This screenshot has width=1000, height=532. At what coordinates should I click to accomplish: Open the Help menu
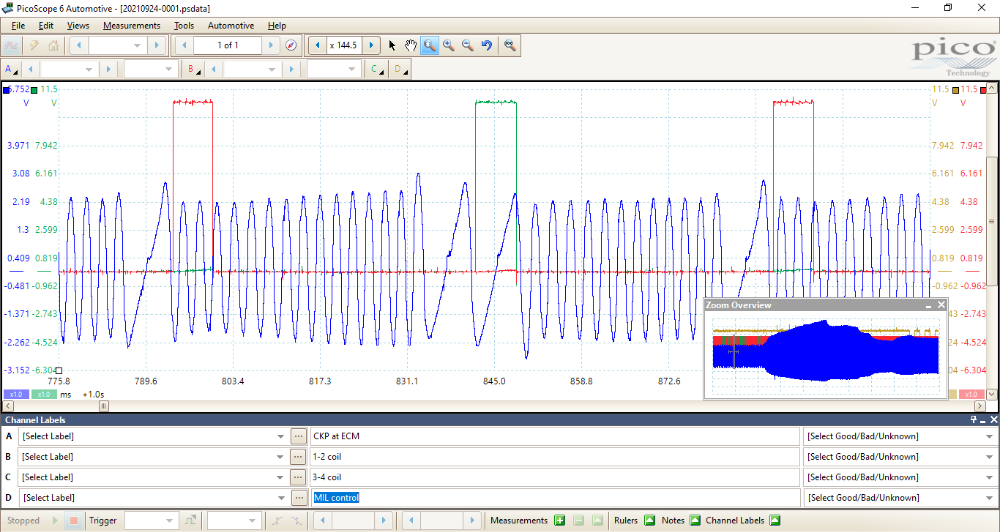click(277, 26)
